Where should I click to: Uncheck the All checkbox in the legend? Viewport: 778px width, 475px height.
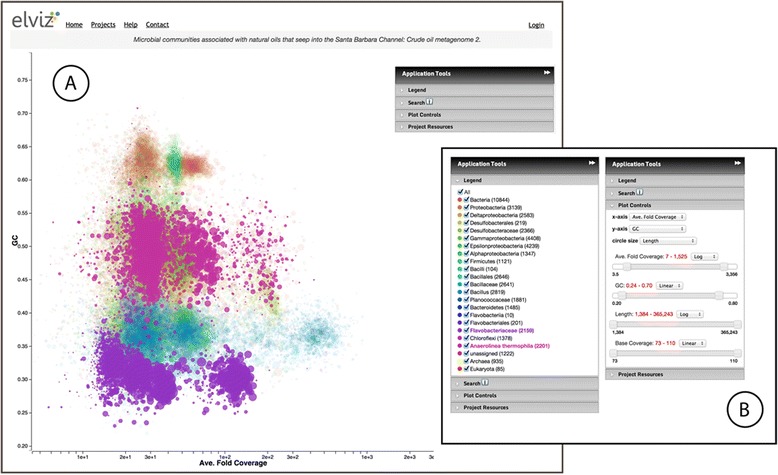(x=460, y=192)
